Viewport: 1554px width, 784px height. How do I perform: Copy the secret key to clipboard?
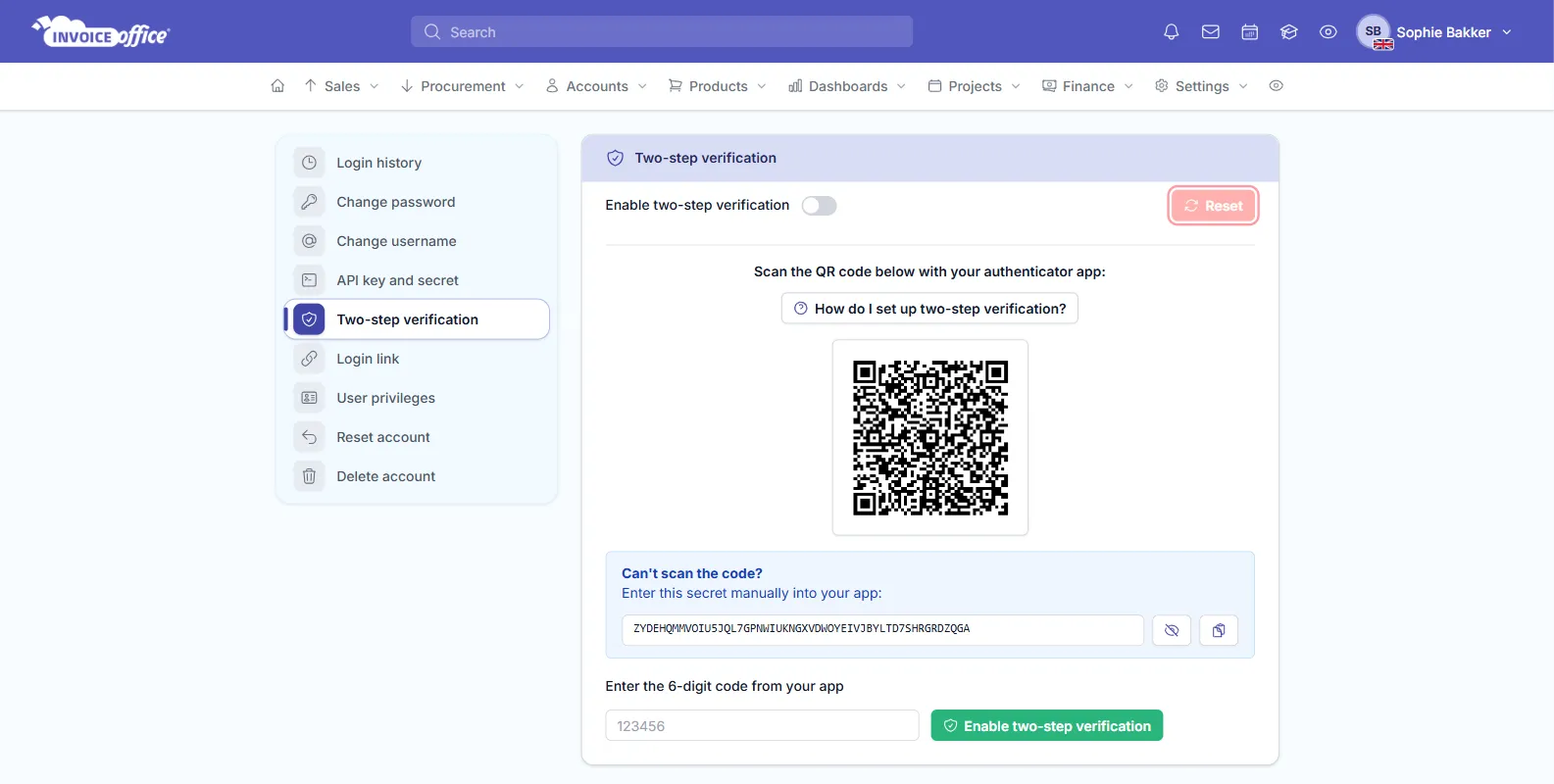pos(1219,630)
